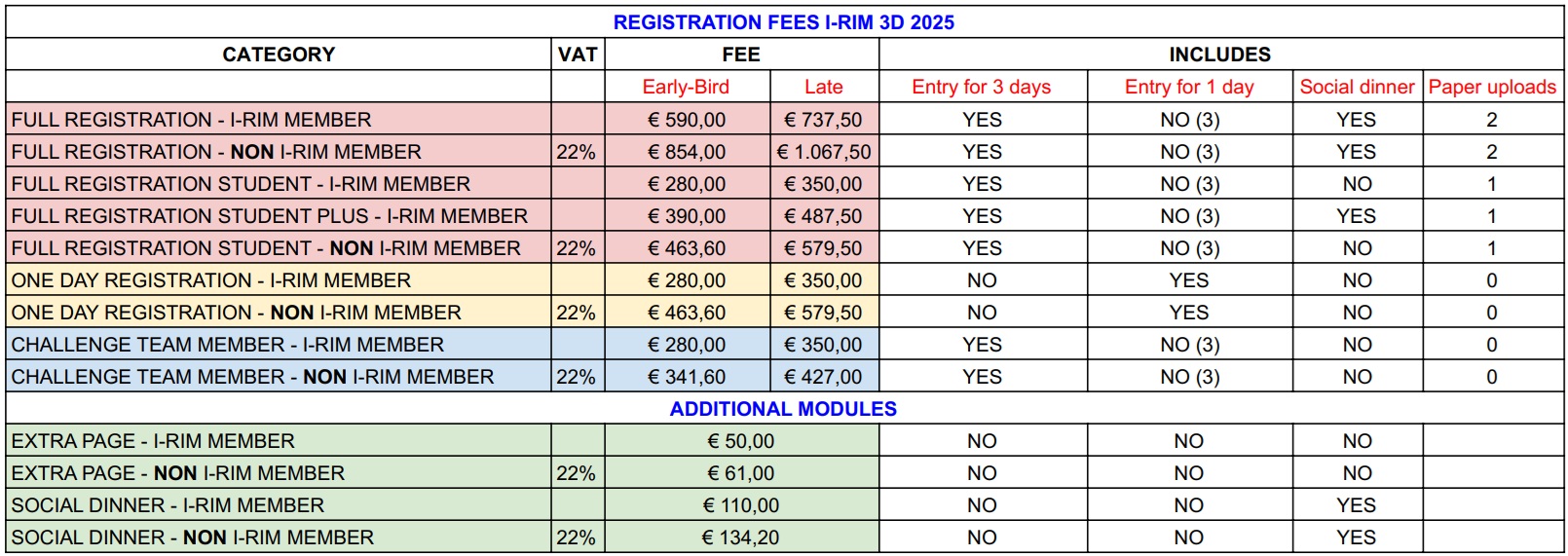Click the ADDITIONAL MODULES section heading
The width and height of the screenshot is (1568, 556).
pos(783,409)
